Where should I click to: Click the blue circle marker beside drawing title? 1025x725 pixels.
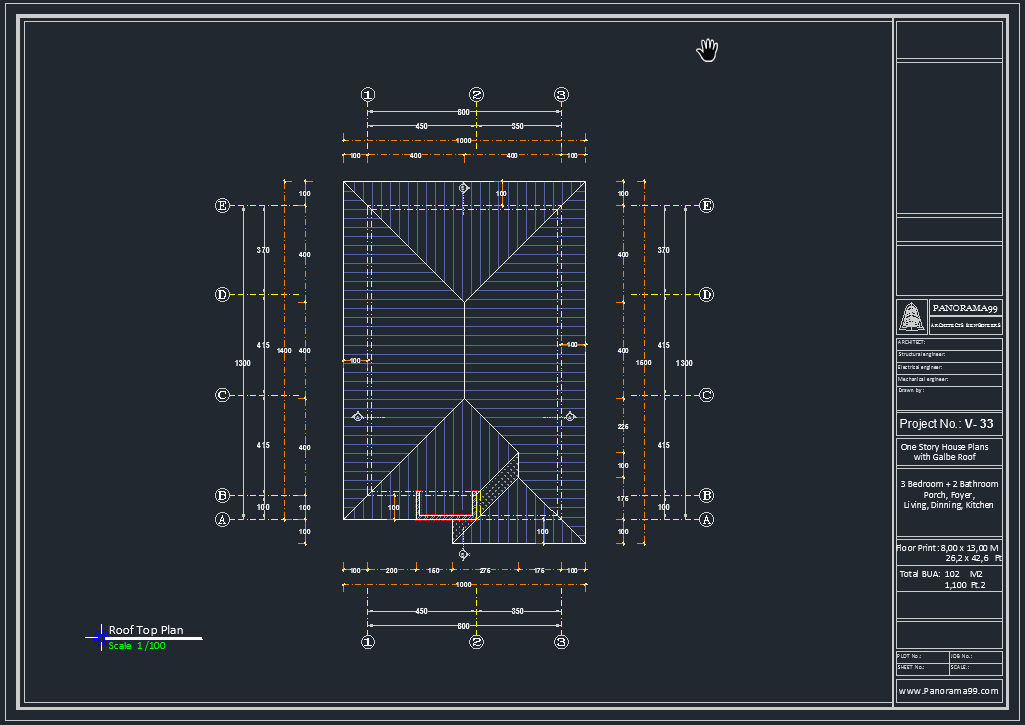(101, 638)
